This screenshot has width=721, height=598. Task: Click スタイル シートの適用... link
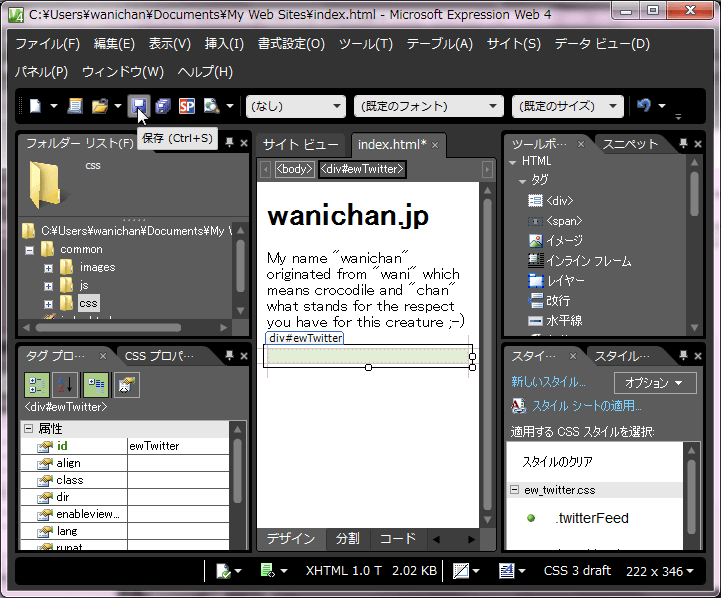click(586, 406)
